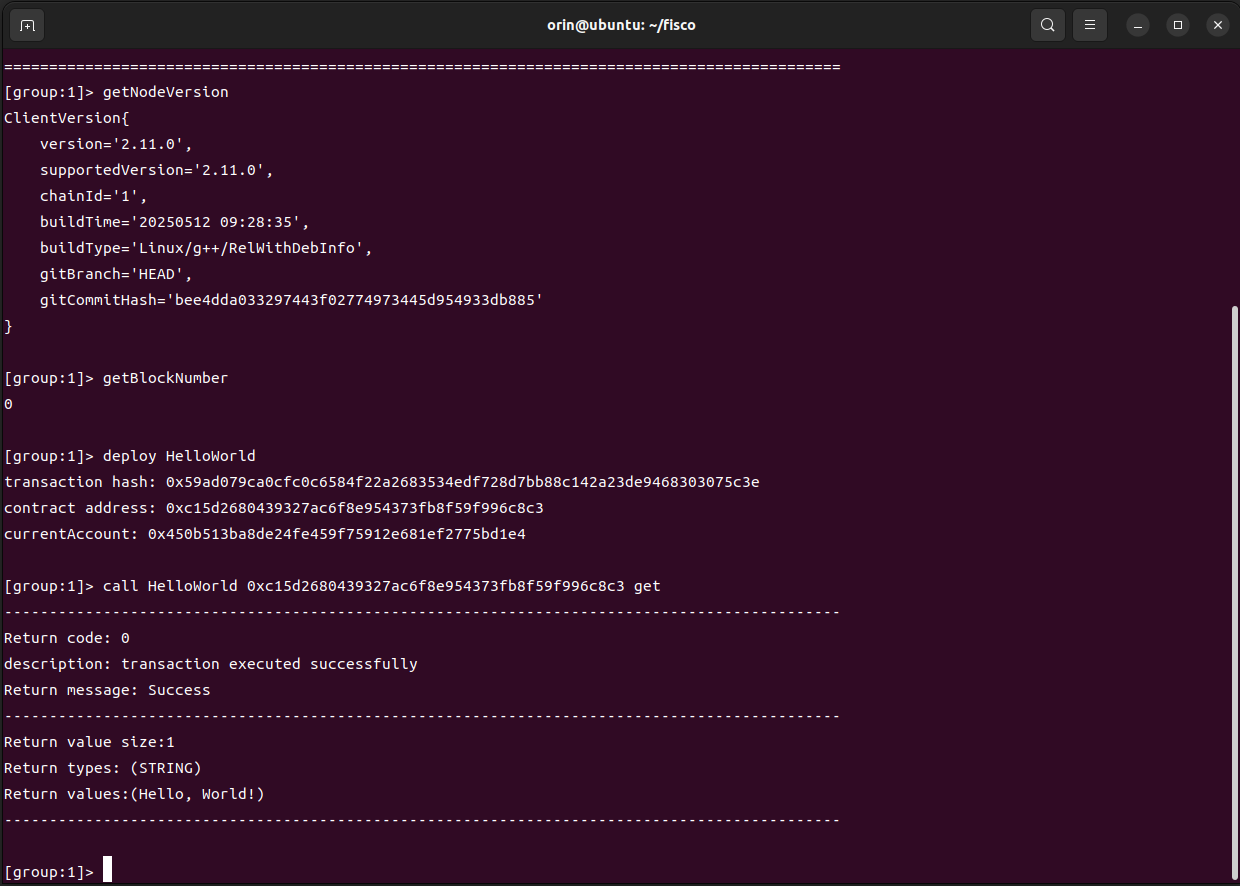
Task: Close the terminal window
Action: pos(1217,25)
